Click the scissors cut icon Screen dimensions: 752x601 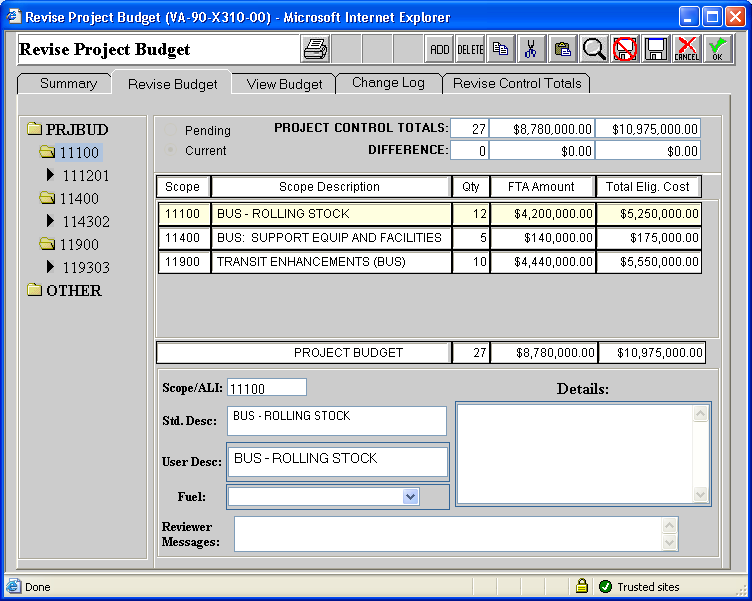[x=532, y=49]
